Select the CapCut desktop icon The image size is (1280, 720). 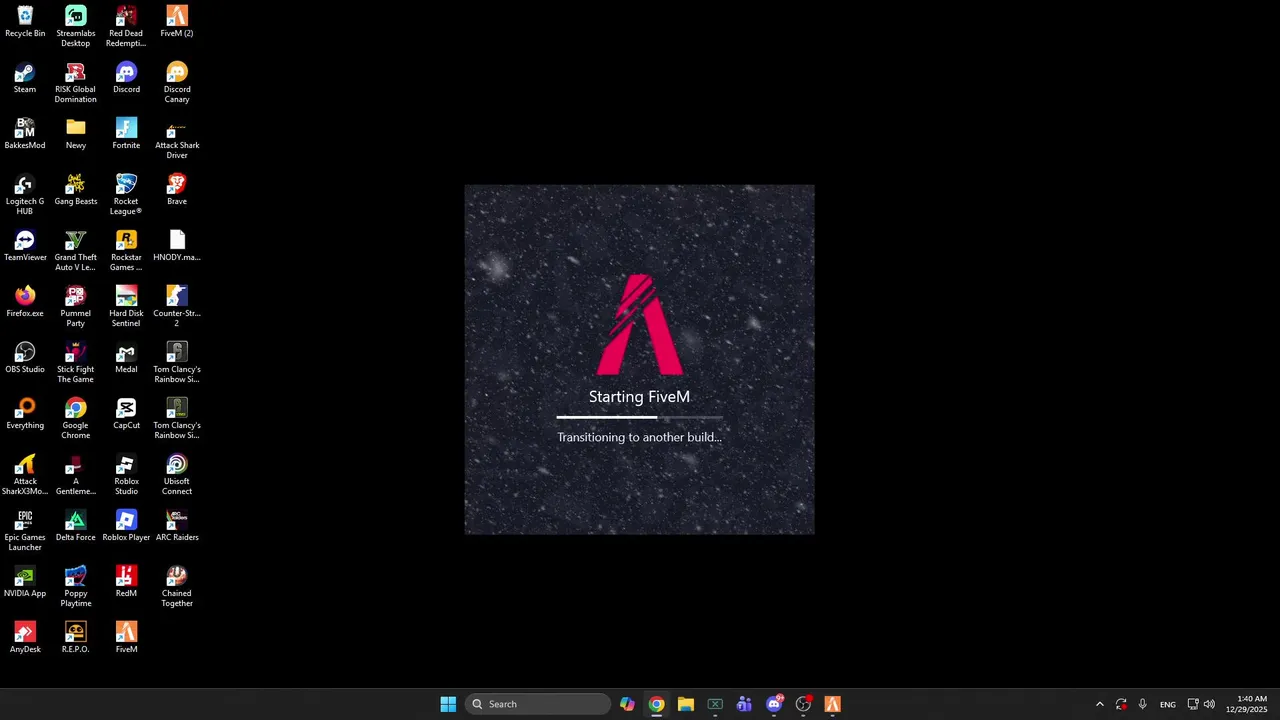[126, 414]
